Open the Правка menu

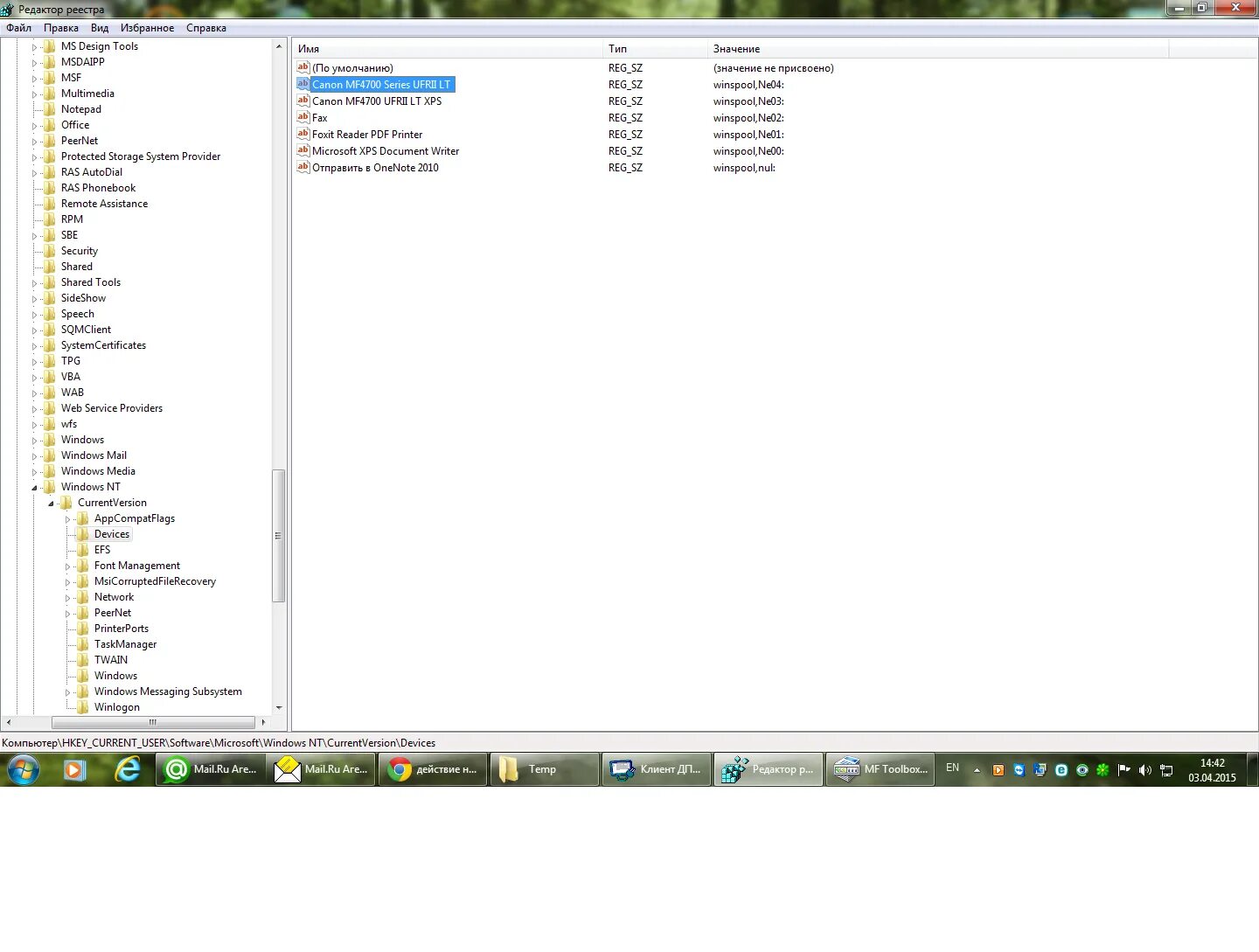(61, 28)
